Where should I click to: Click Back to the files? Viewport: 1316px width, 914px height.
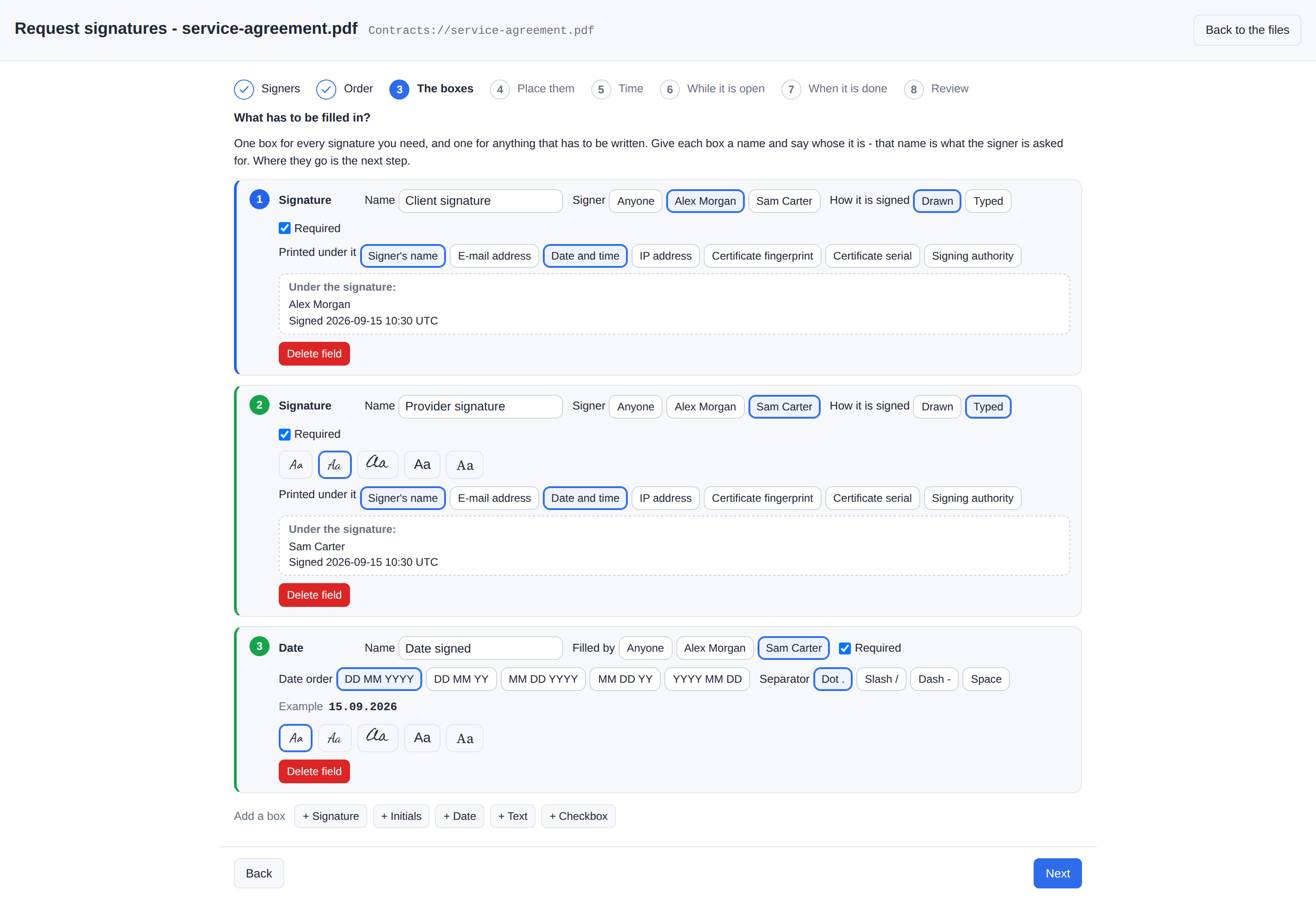(1247, 30)
